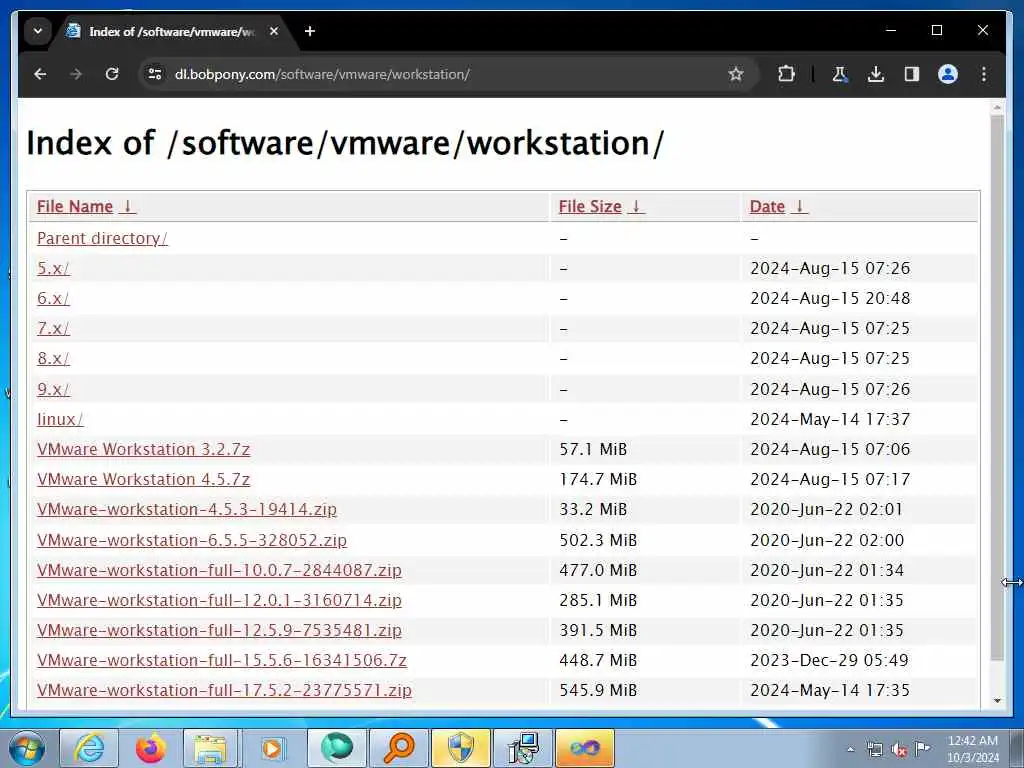Screen dimensions: 1024x768
Task: Open the computer setup taskbar icon
Action: coord(522,748)
